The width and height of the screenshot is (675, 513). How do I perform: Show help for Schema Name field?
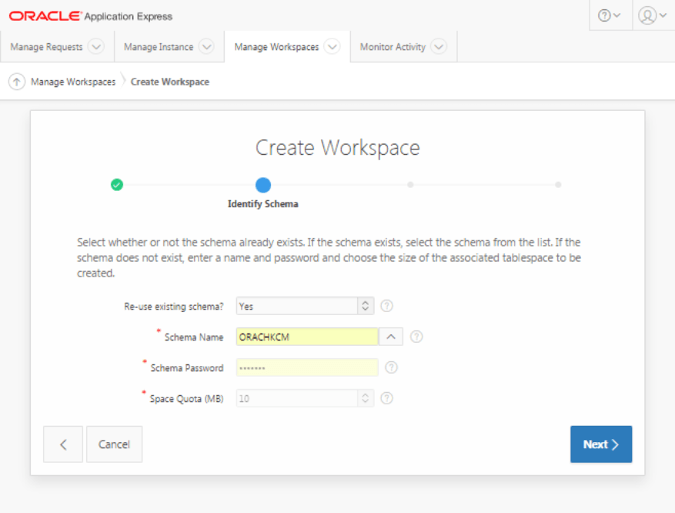[x=416, y=337]
